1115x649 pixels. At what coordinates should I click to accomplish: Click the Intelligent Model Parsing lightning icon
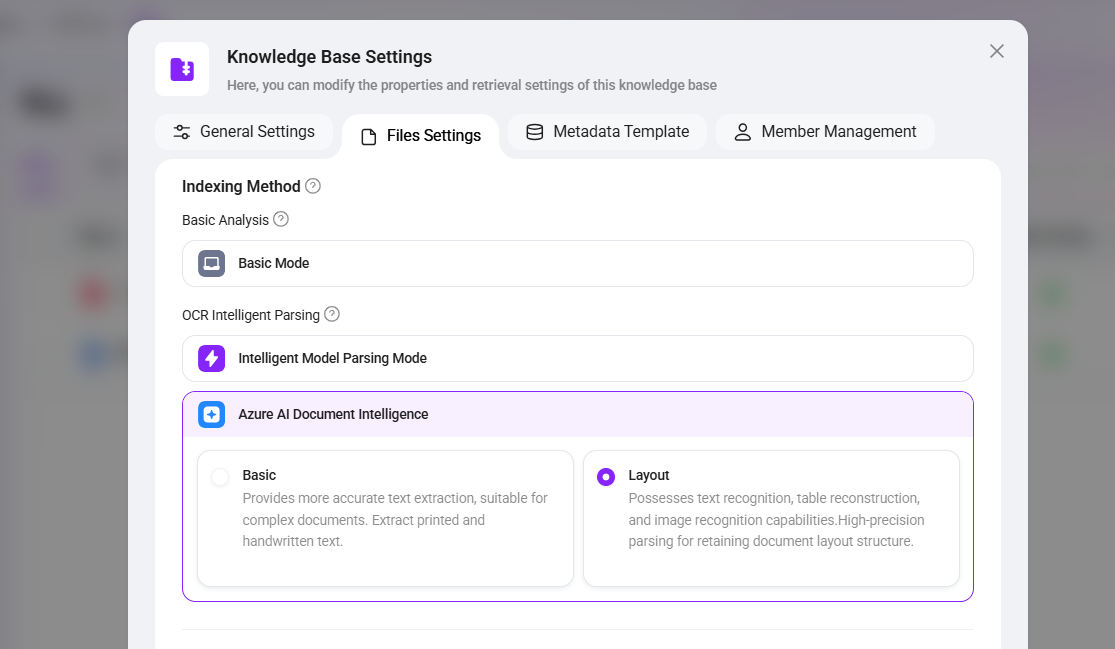(x=211, y=358)
